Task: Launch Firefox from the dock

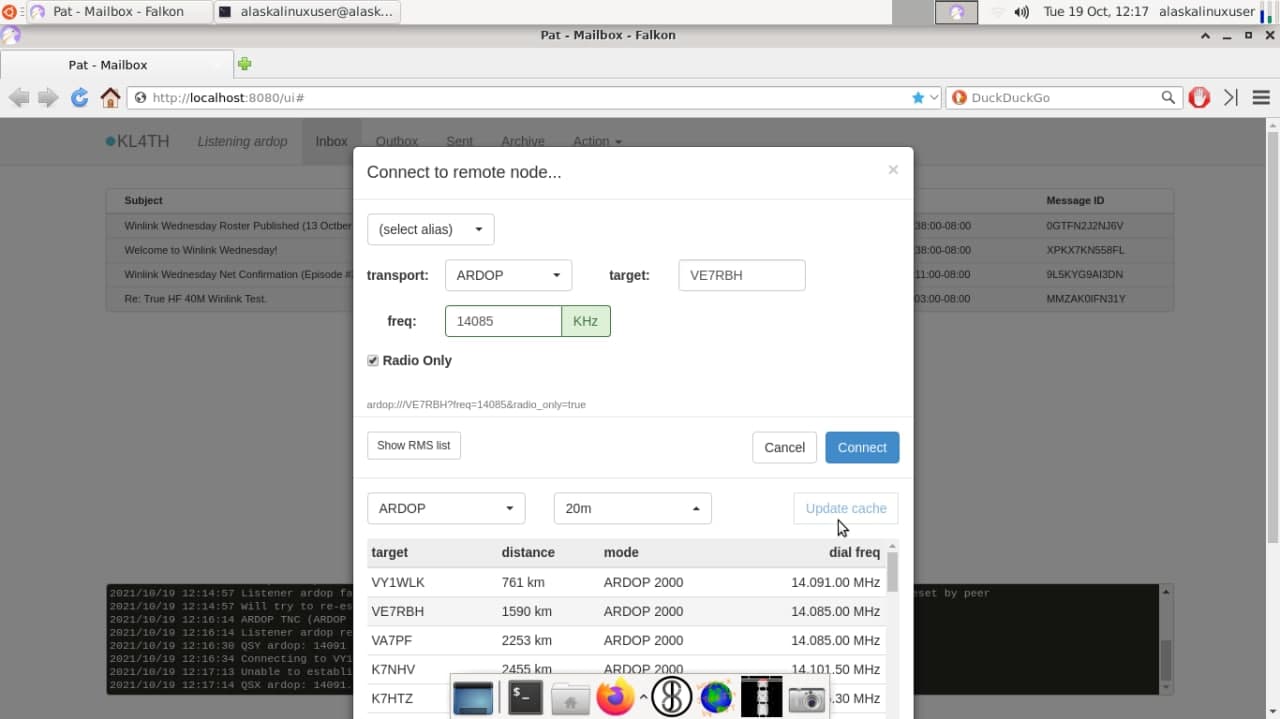Action: [x=615, y=697]
